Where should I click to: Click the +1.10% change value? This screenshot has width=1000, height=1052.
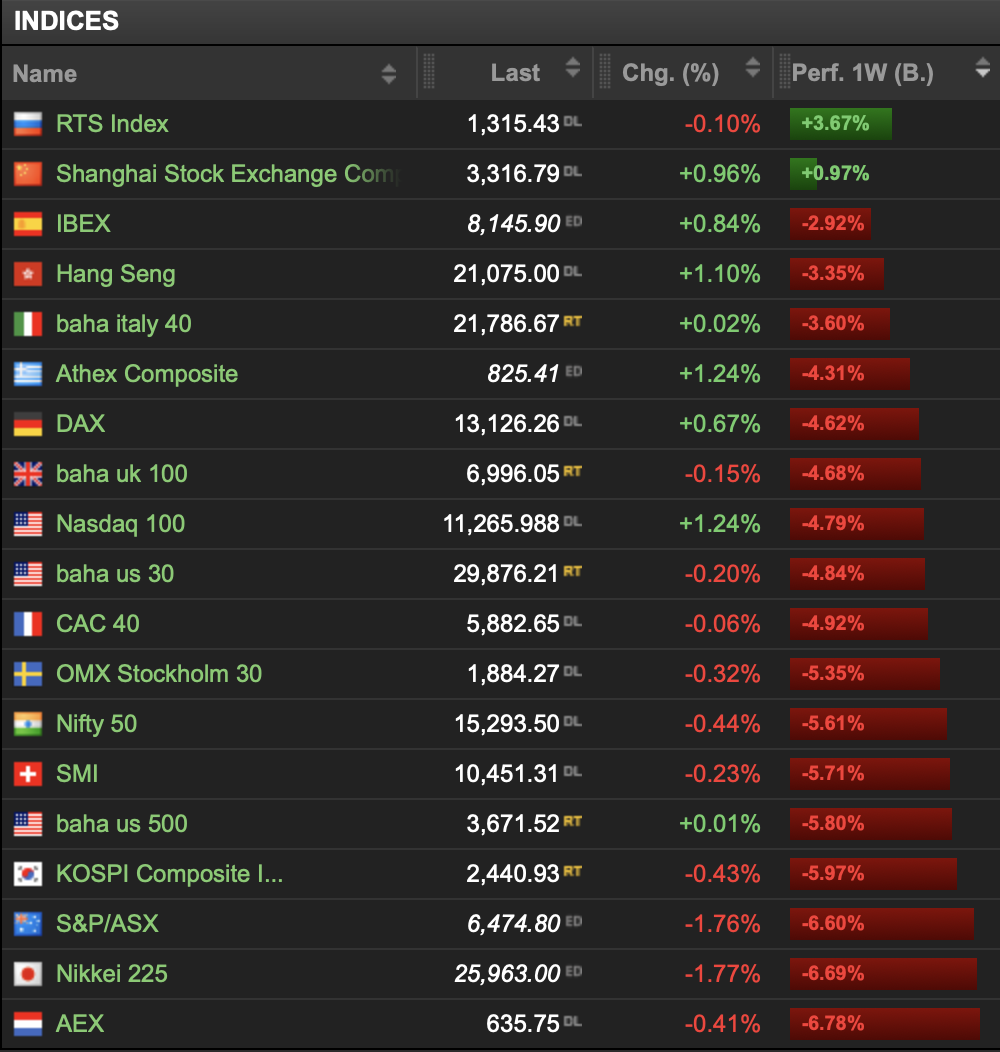click(x=719, y=274)
